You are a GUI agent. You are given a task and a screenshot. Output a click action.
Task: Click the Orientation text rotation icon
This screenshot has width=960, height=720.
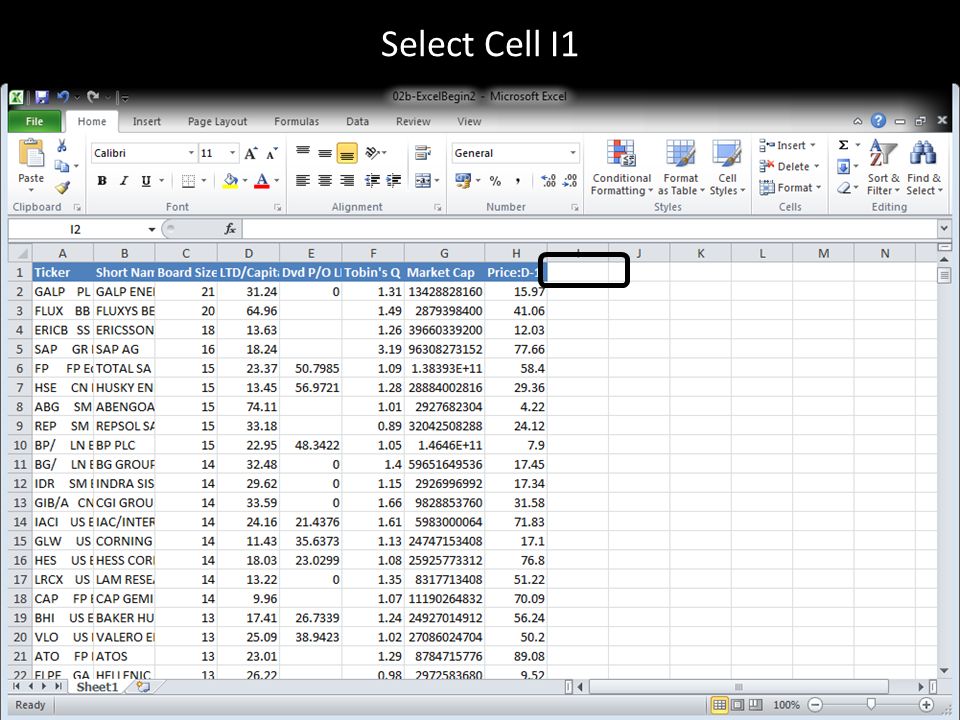click(372, 152)
